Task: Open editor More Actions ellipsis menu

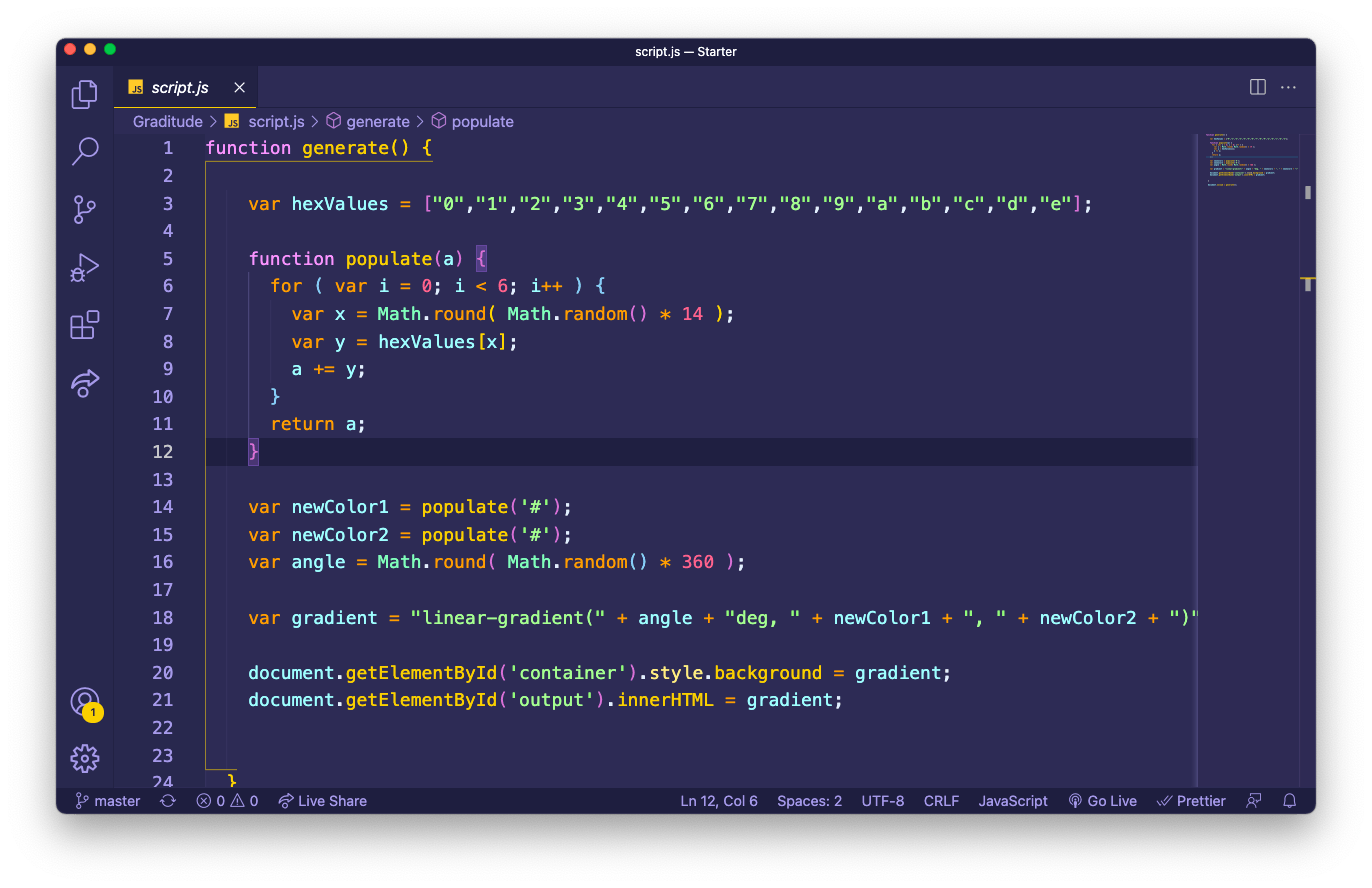Action: [1289, 88]
